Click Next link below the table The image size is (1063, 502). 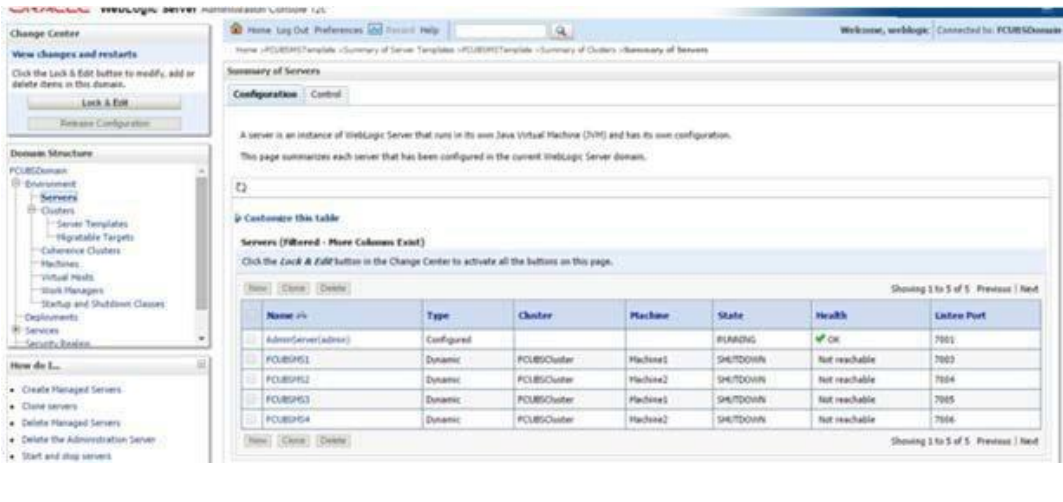(1029, 442)
